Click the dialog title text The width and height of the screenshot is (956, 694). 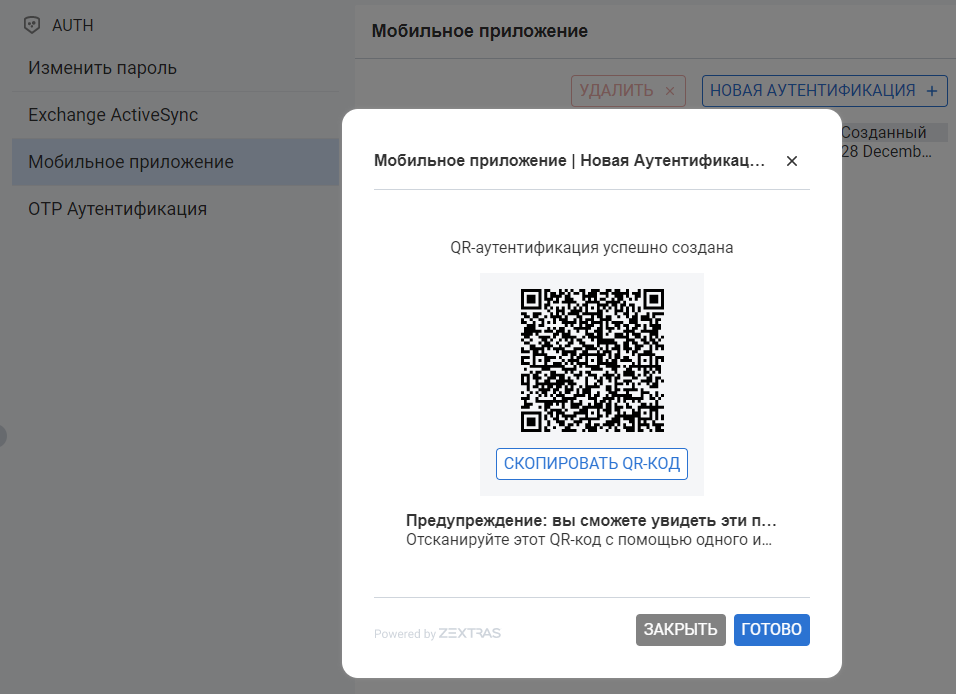[x=569, y=160]
